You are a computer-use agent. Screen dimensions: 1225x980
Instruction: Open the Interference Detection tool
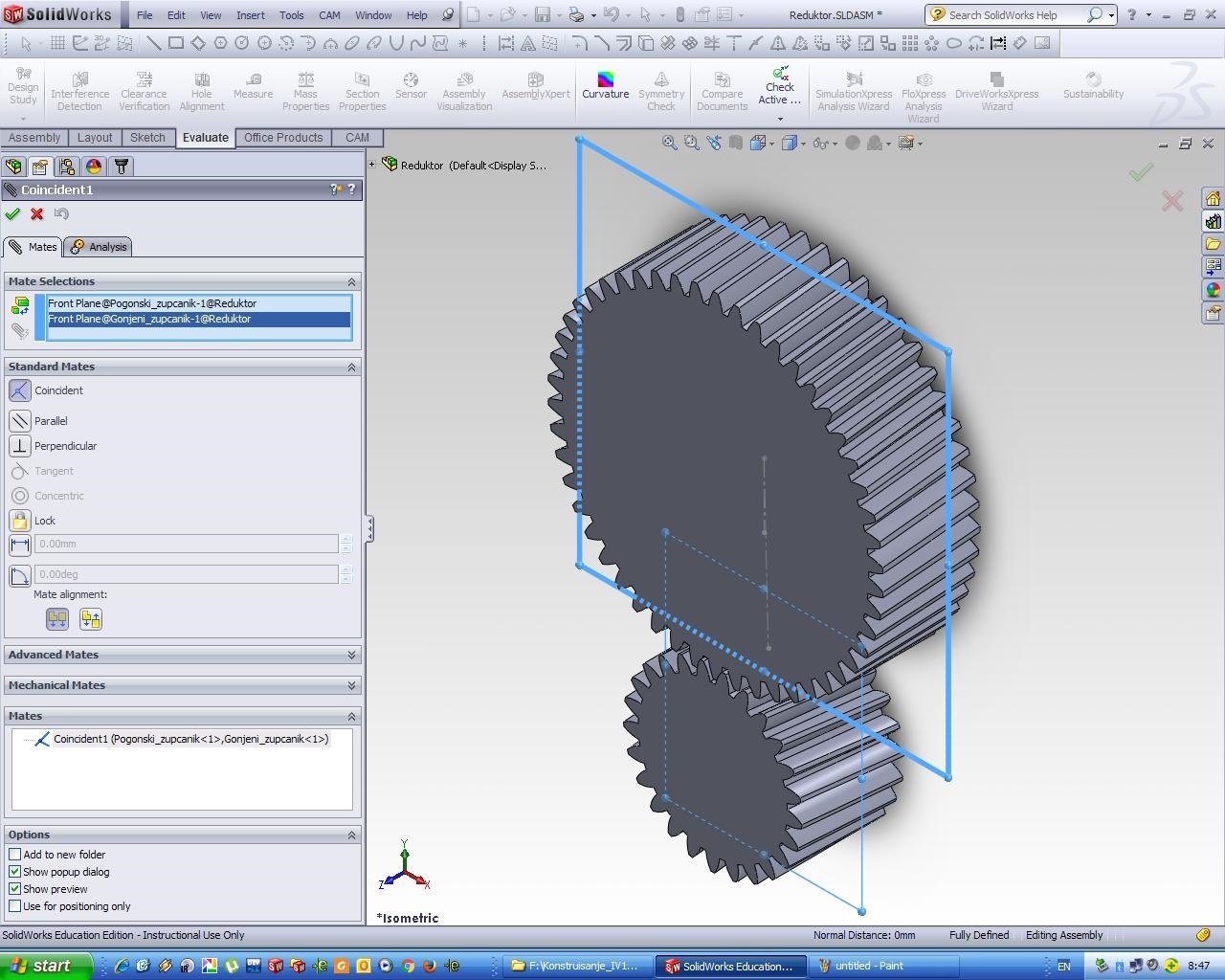pos(80,92)
